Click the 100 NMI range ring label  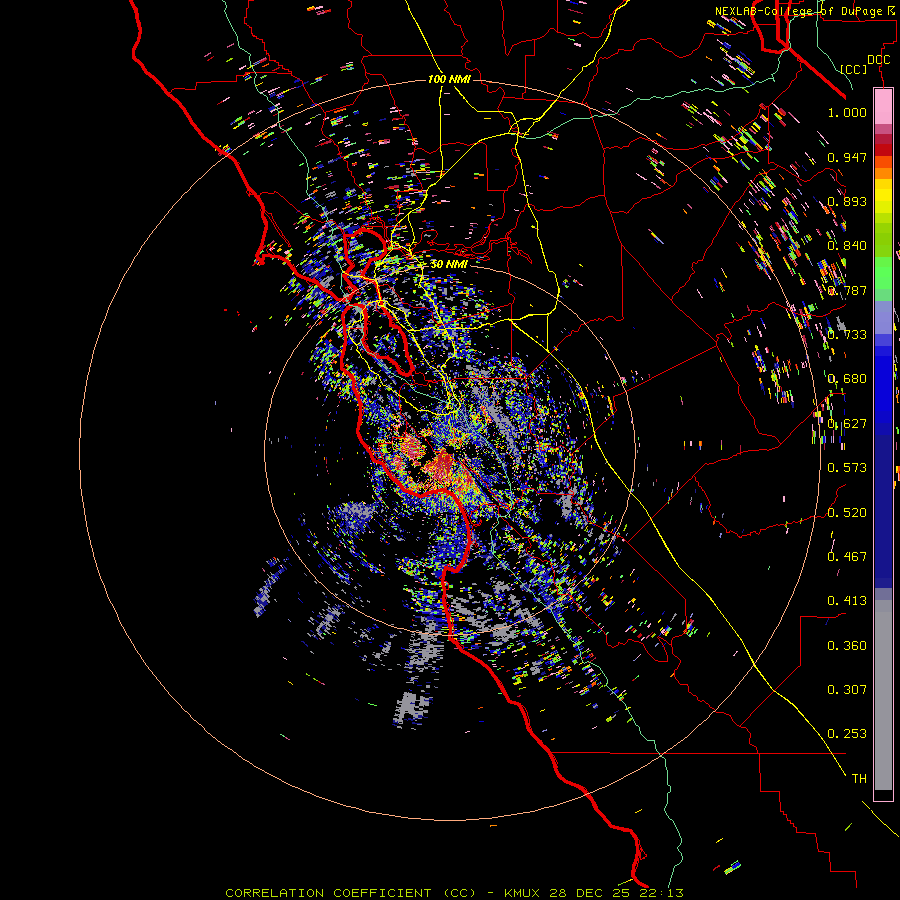point(449,79)
